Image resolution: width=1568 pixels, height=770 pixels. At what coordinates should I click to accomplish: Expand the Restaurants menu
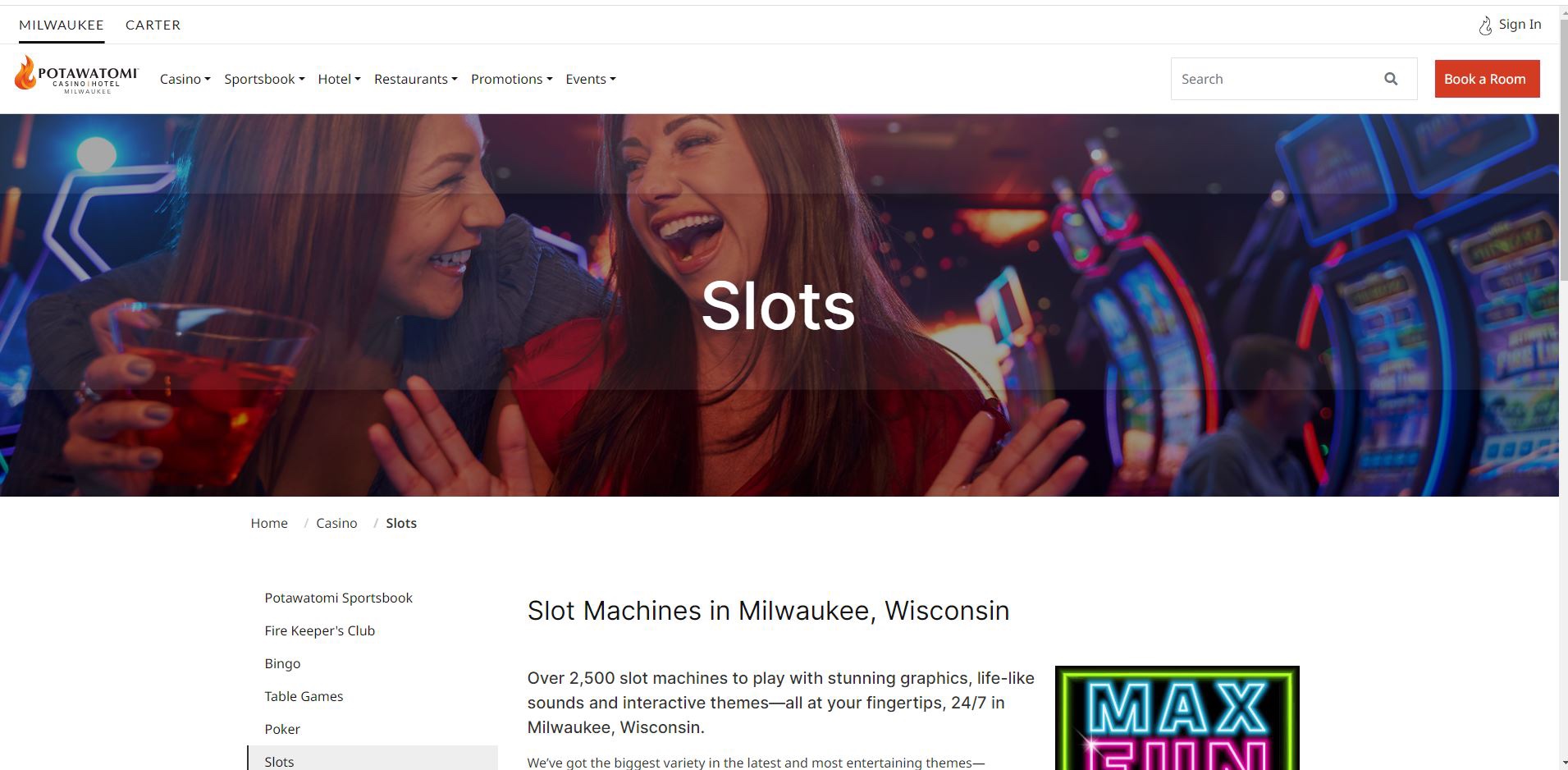[x=415, y=79]
